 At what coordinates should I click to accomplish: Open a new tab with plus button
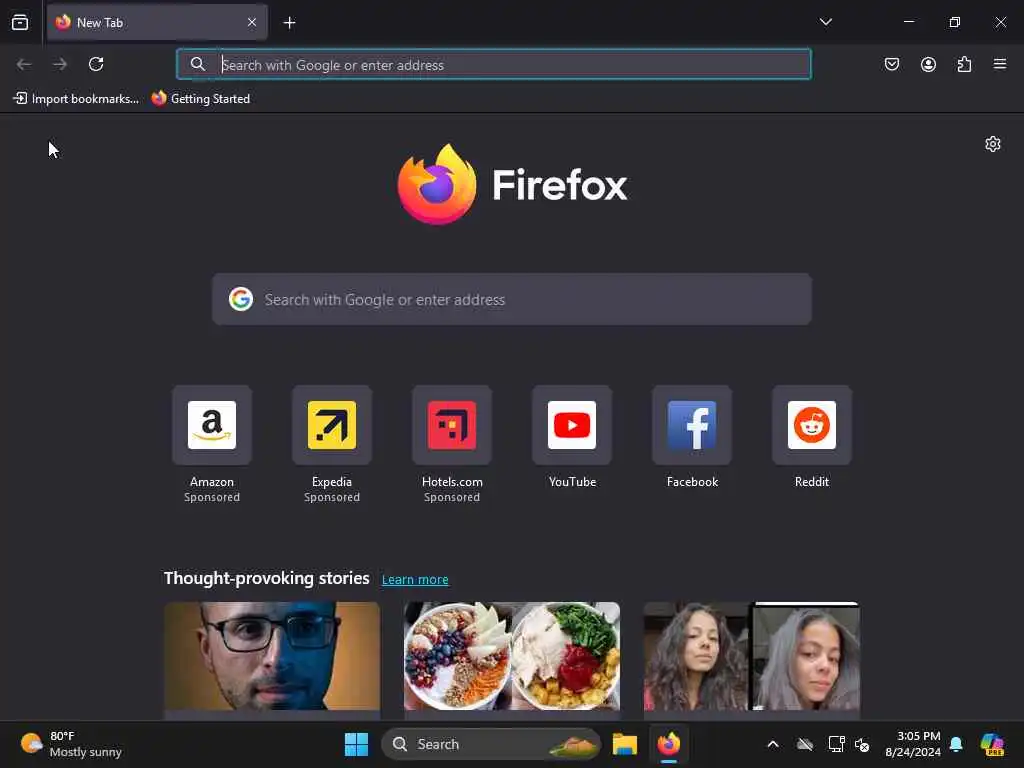click(289, 23)
